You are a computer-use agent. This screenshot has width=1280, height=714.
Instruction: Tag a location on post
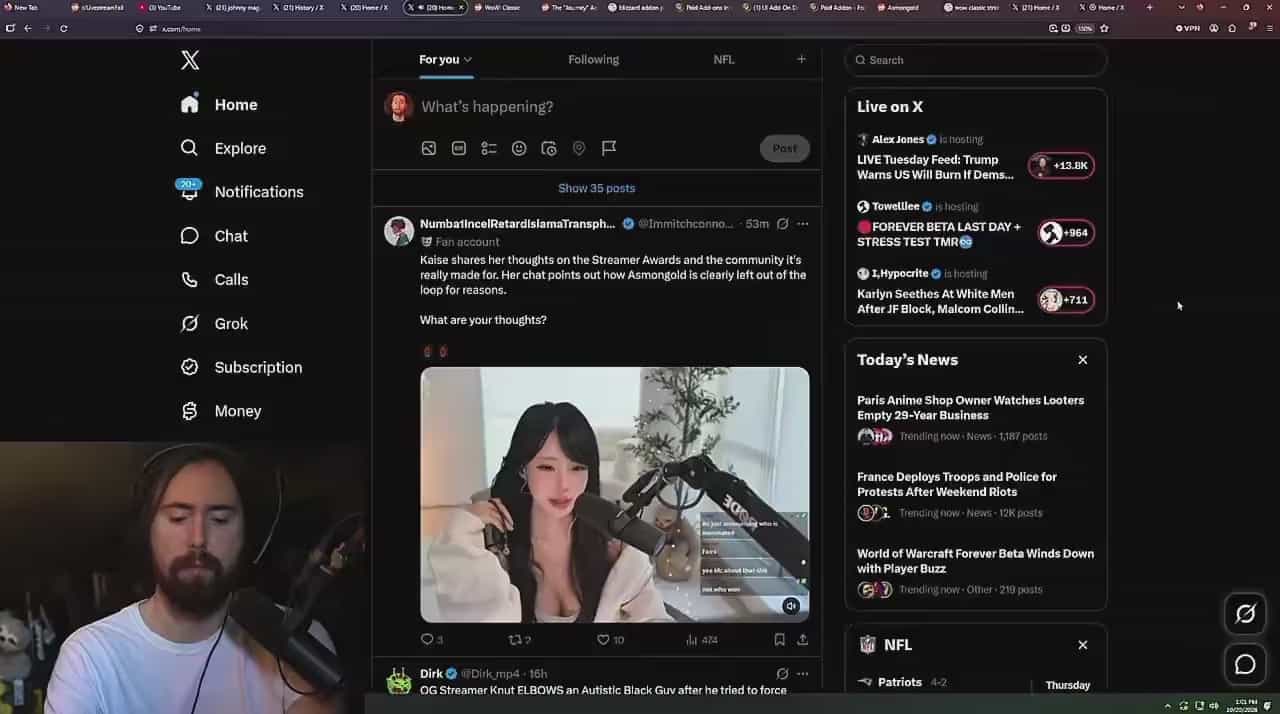click(578, 148)
